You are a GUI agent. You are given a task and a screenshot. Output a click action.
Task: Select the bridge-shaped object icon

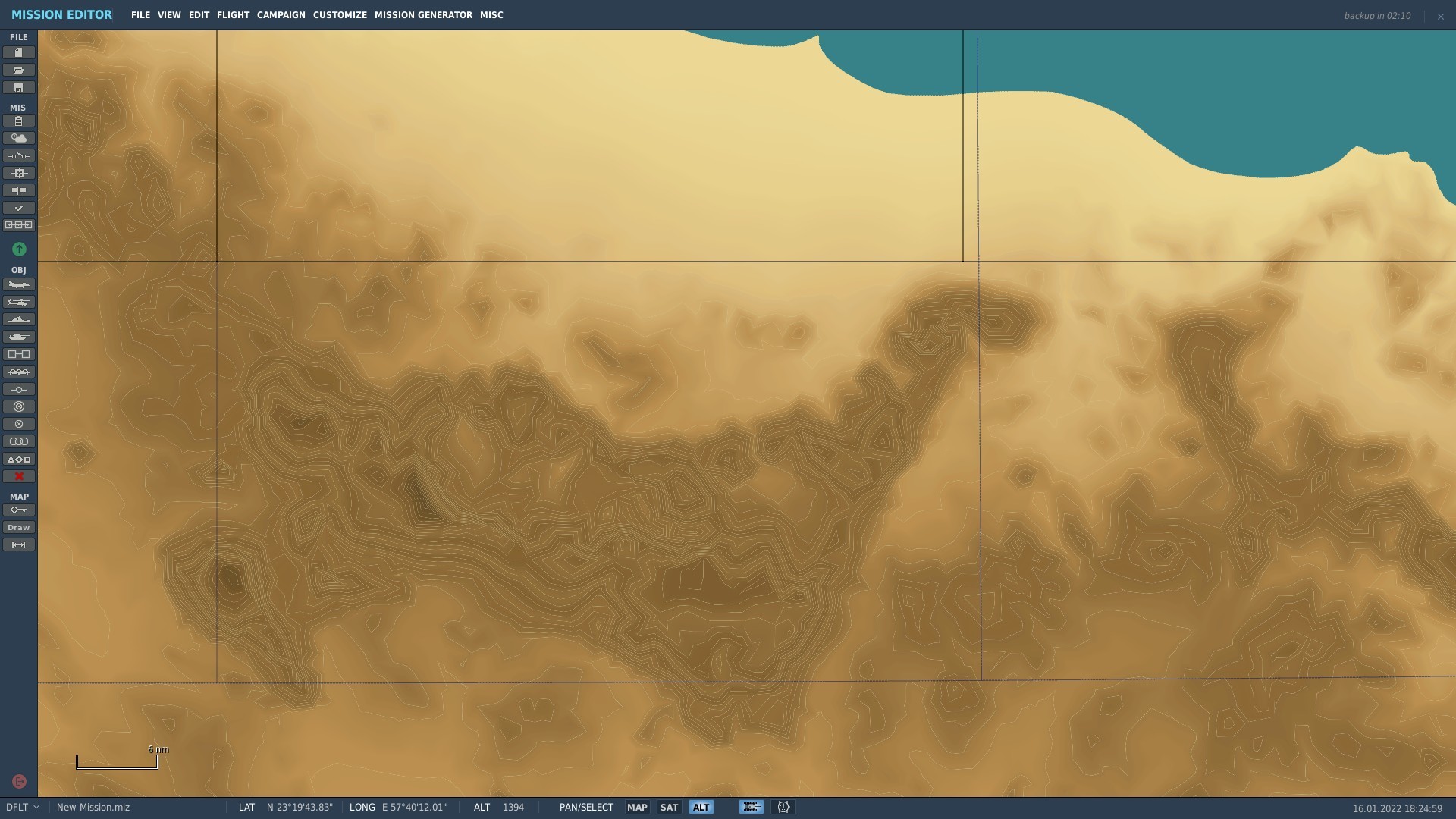tap(19, 372)
